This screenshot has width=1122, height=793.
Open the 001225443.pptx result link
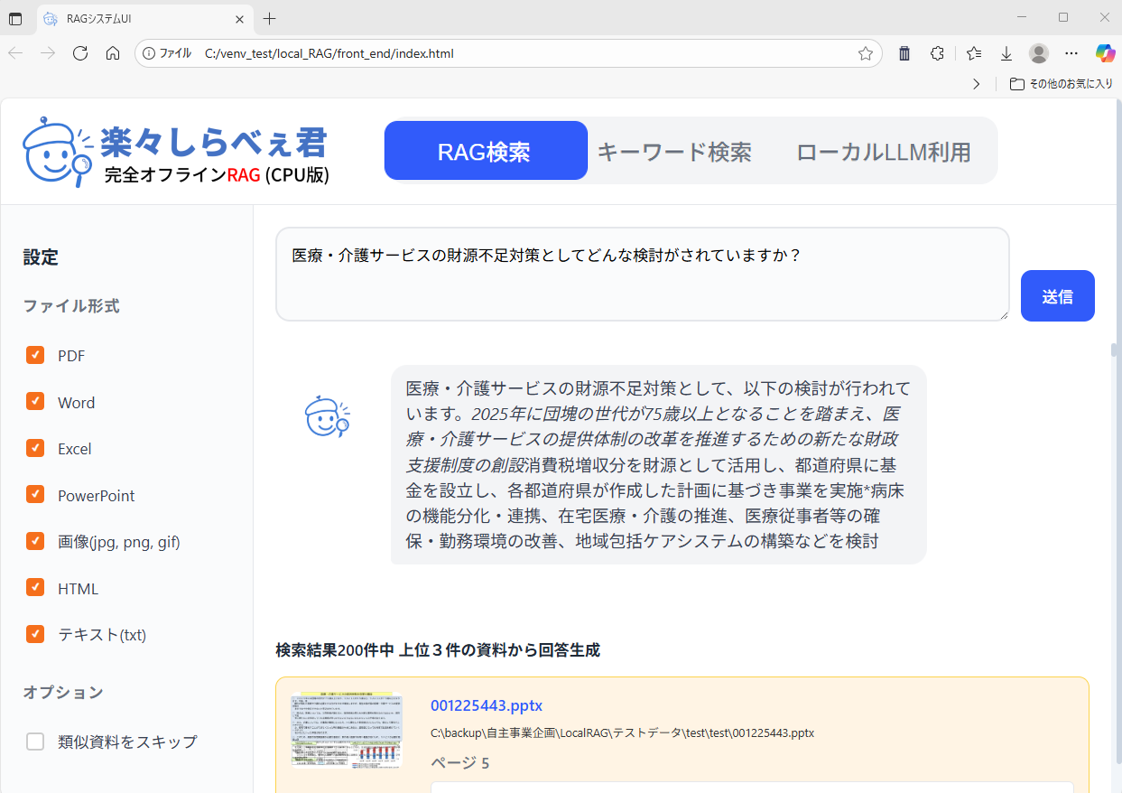[x=484, y=705]
